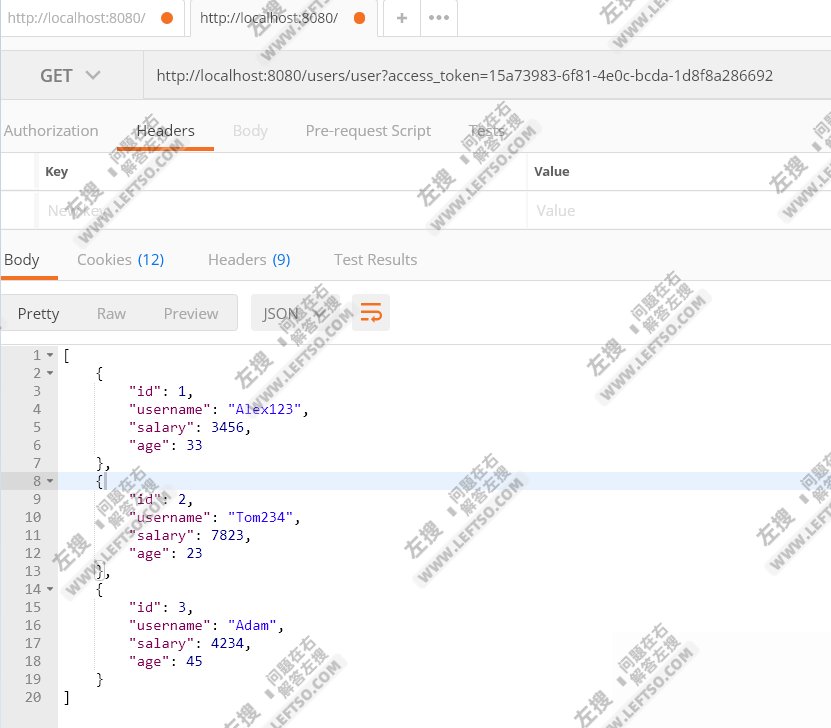View the Cookies (12) response tab
This screenshot has height=728, width=831.
[120, 259]
